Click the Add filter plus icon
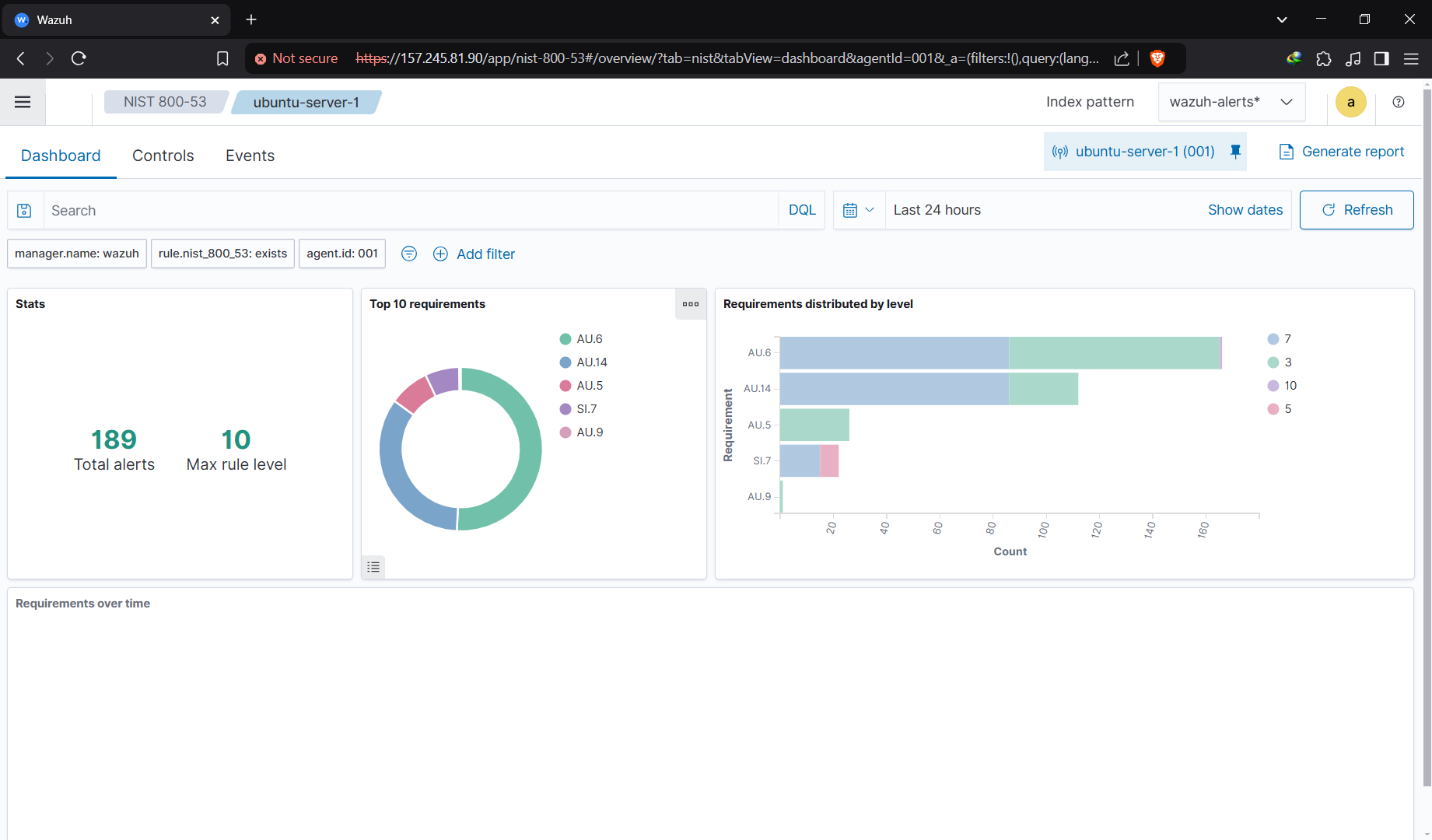 (x=440, y=254)
